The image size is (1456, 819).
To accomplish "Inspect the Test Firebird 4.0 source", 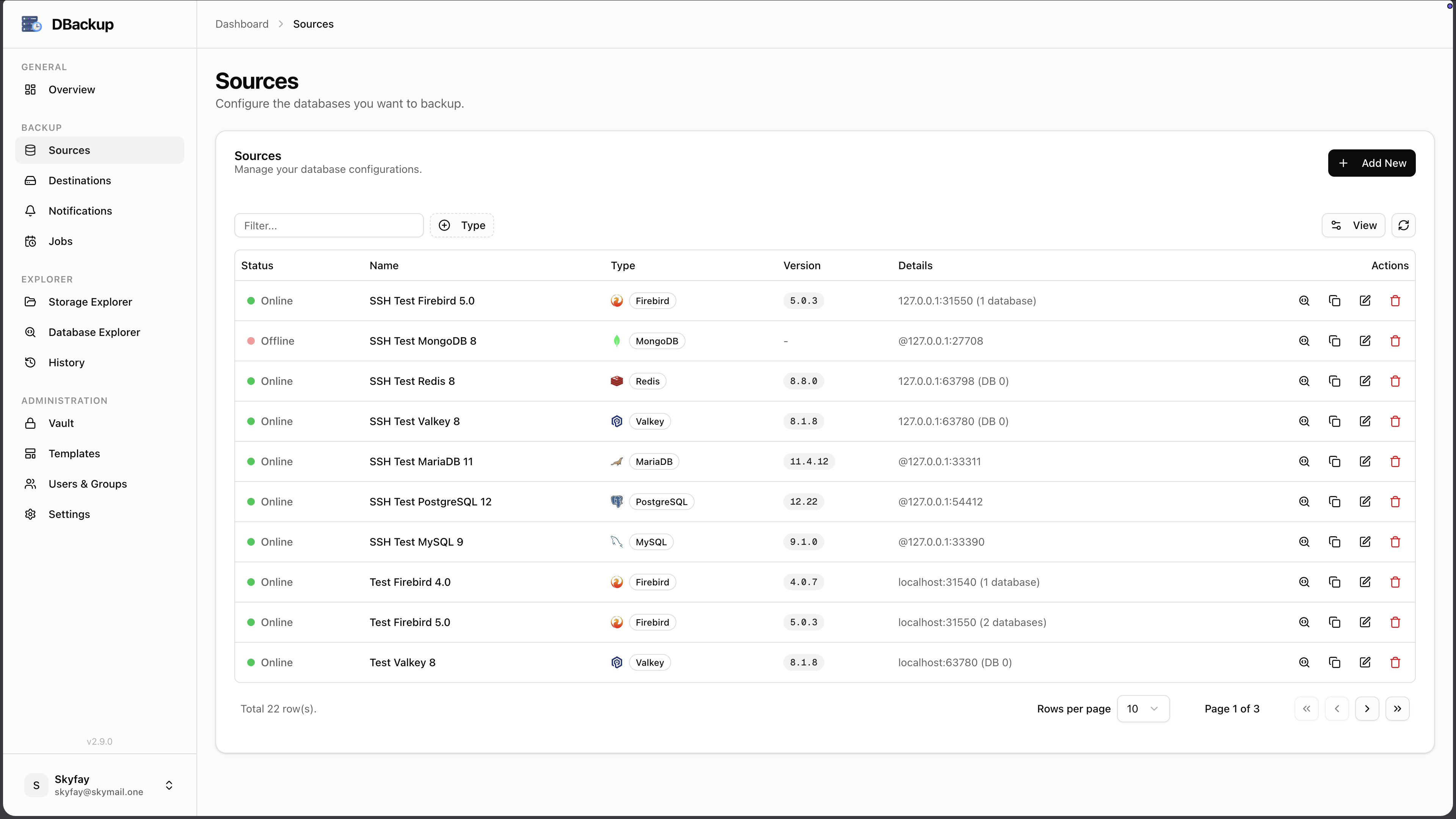I will 1304,582.
